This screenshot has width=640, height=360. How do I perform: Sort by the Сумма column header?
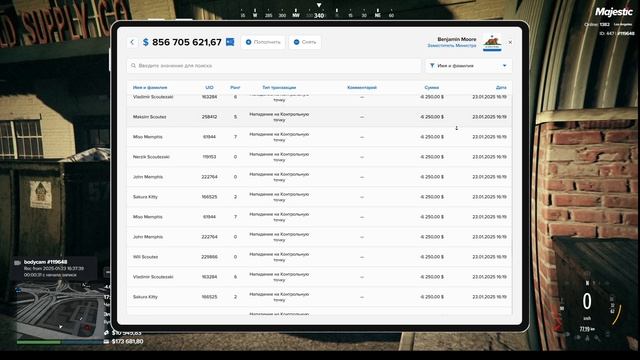click(432, 87)
